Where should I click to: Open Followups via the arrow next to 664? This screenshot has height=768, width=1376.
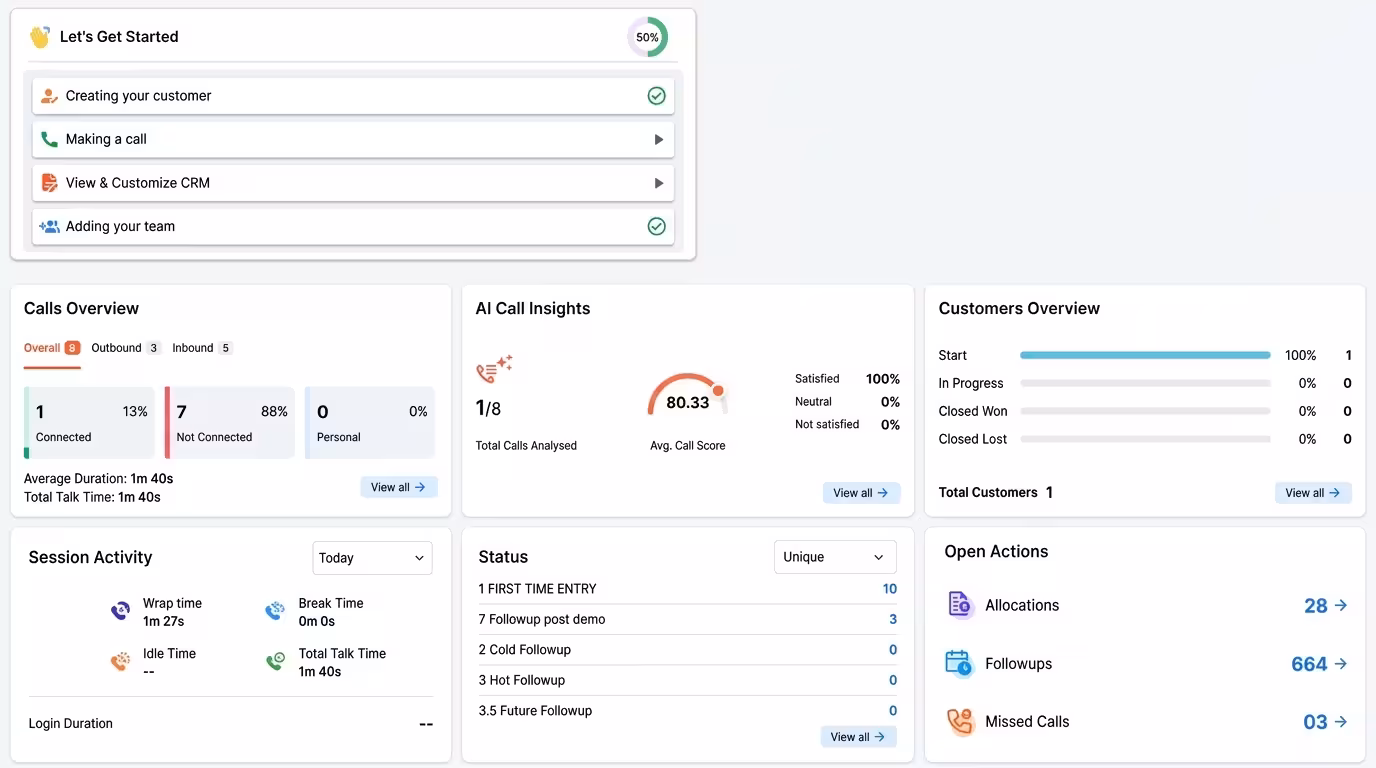1341,663
